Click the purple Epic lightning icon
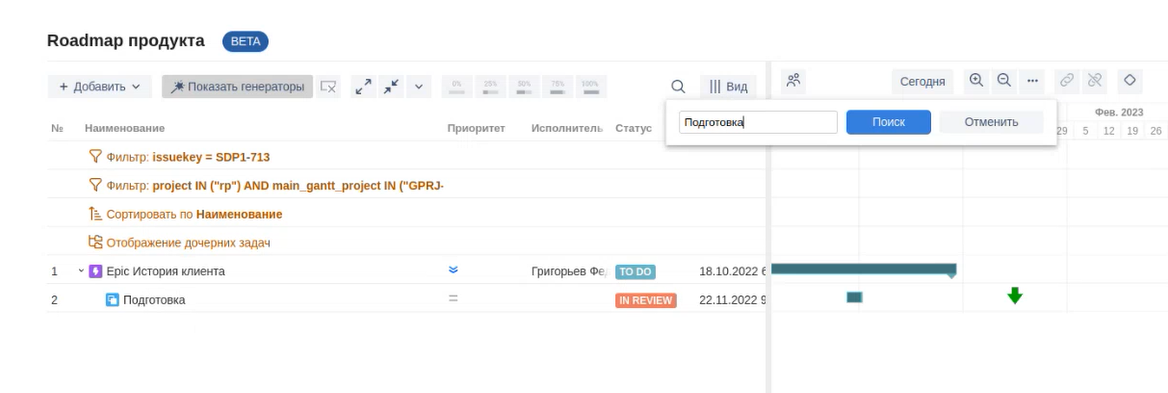Image resolution: width=1168 pixels, height=393 pixels. pyautogui.click(x=95, y=271)
